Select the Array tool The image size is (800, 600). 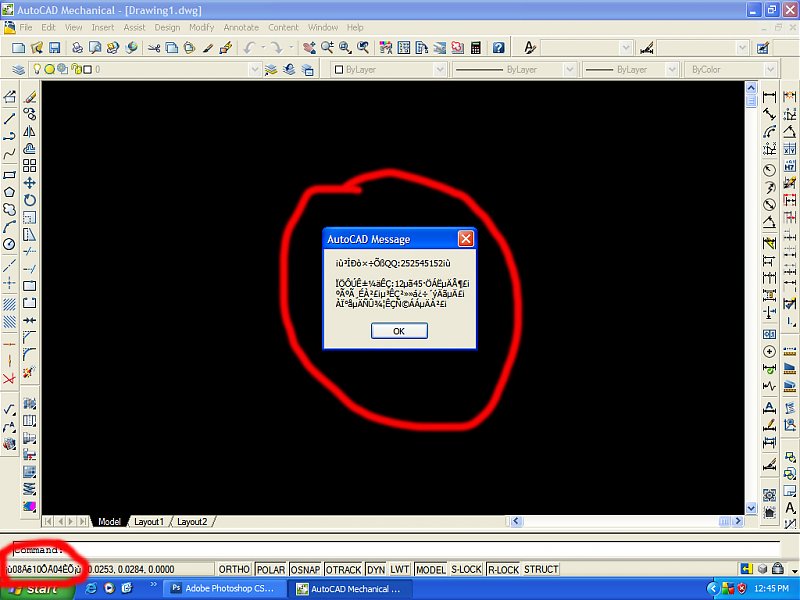(x=30, y=165)
